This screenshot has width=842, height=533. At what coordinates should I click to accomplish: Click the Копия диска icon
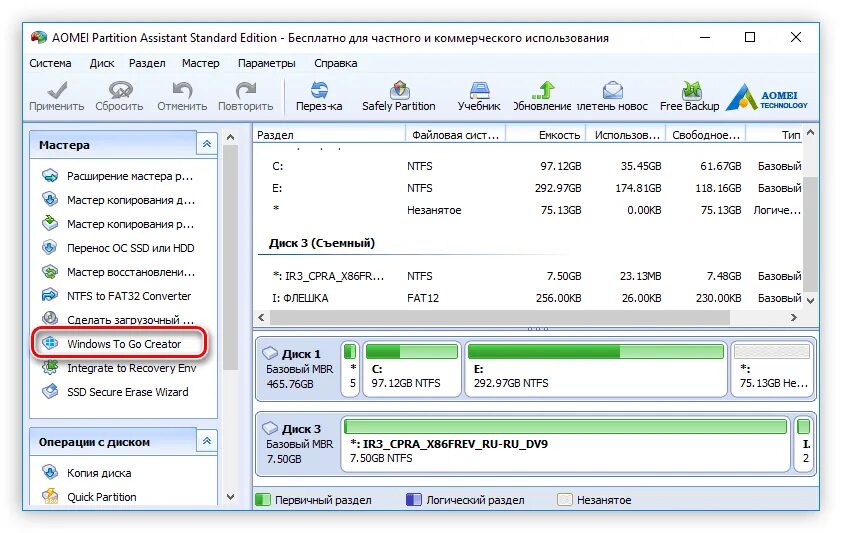pos(50,472)
